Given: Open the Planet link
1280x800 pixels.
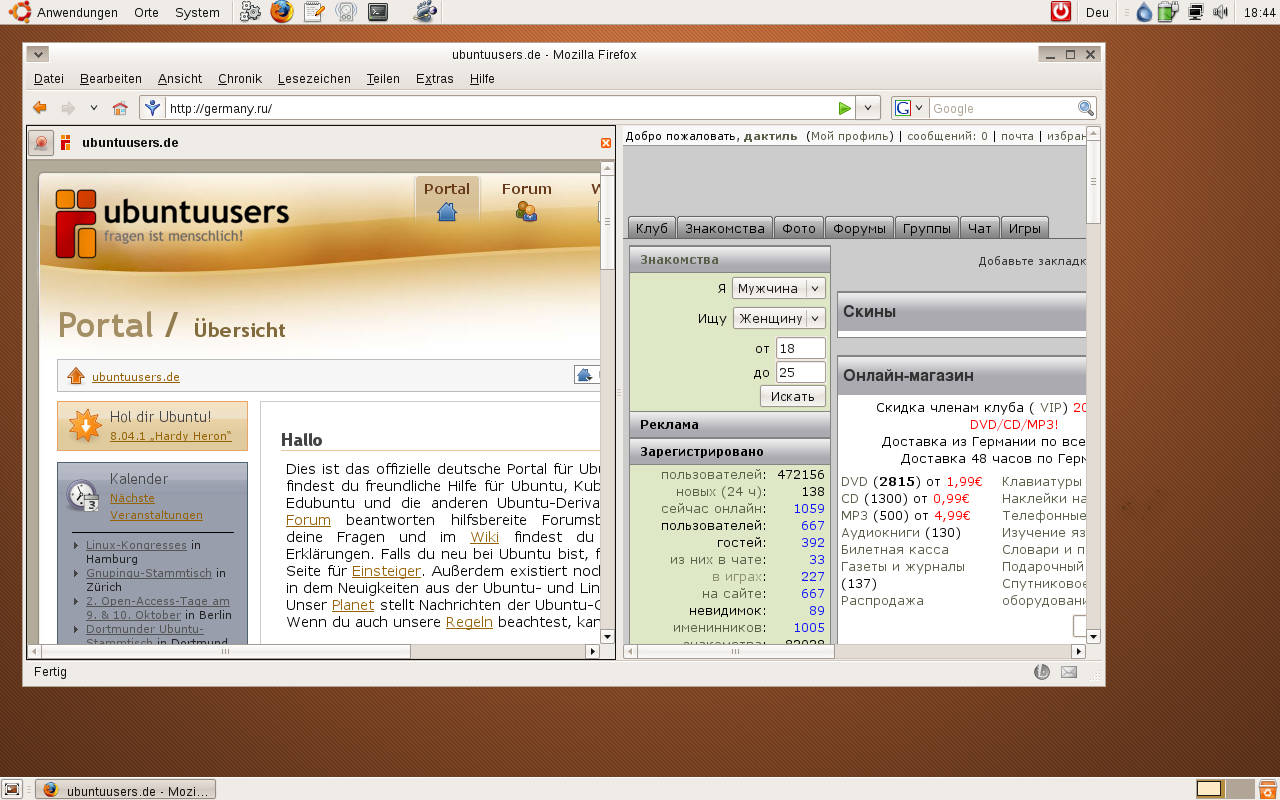Looking at the screenshot, I should 353,605.
